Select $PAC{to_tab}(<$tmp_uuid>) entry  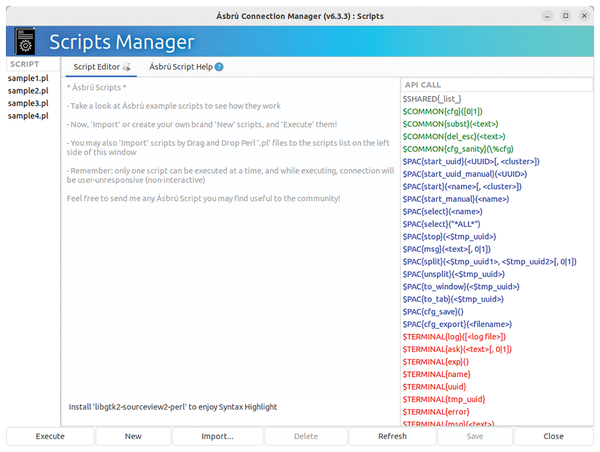pyautogui.click(x=453, y=299)
